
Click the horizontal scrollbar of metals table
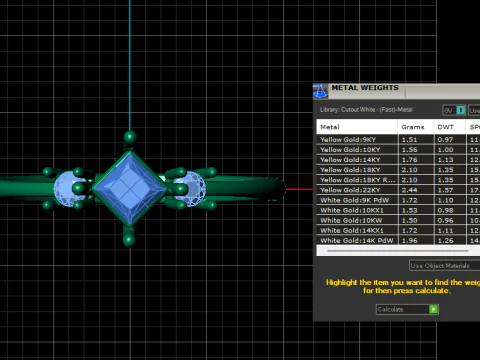pos(398,251)
